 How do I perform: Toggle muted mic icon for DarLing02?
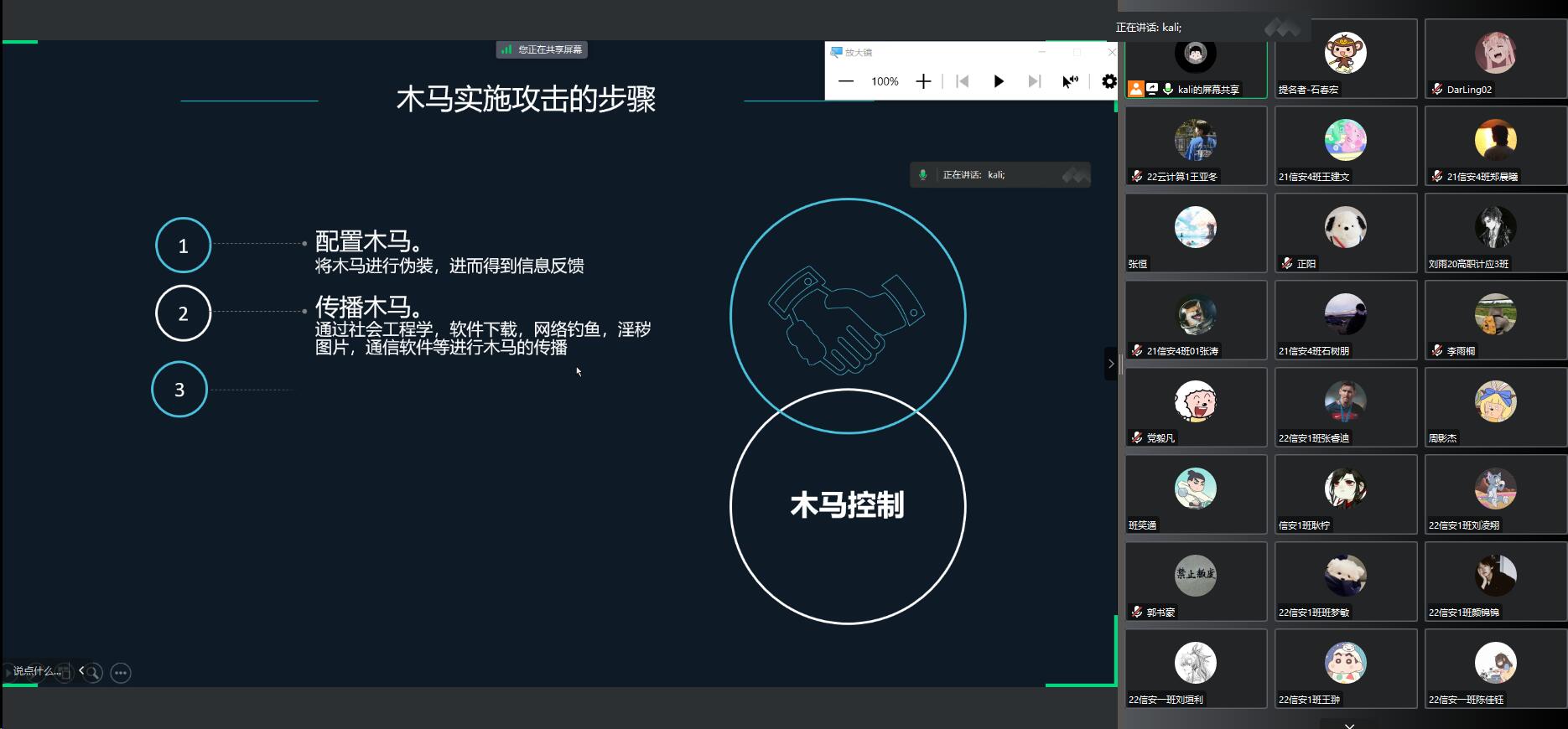pyautogui.click(x=1437, y=89)
